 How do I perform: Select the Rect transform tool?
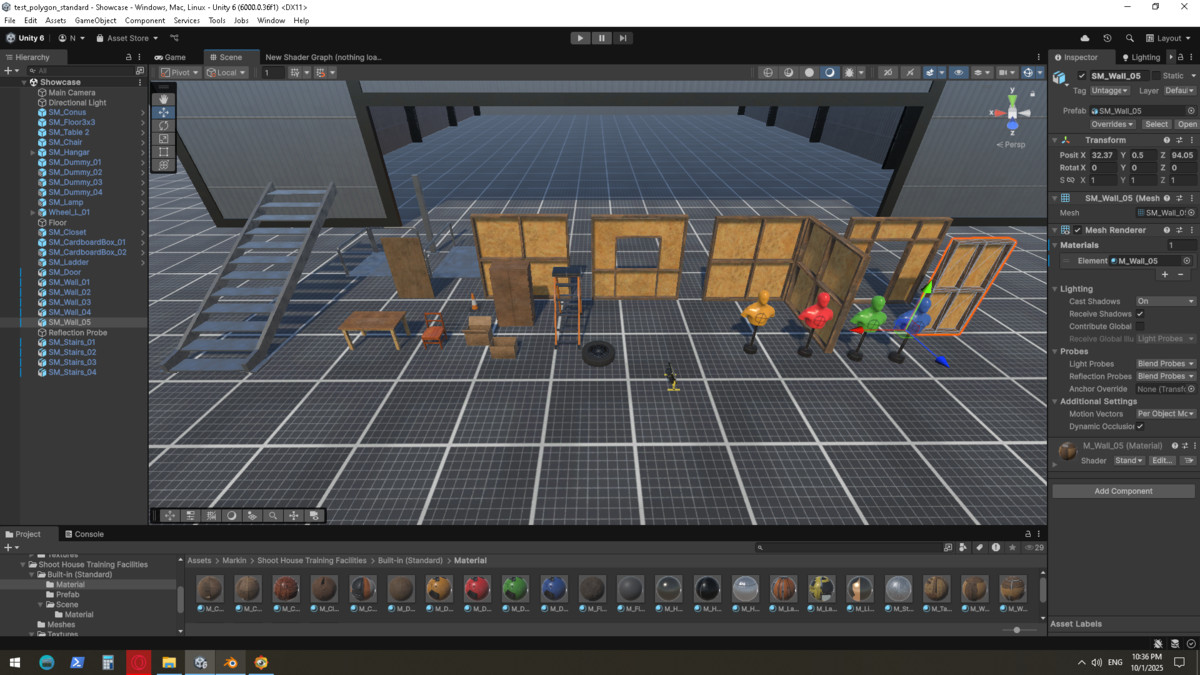(164, 152)
